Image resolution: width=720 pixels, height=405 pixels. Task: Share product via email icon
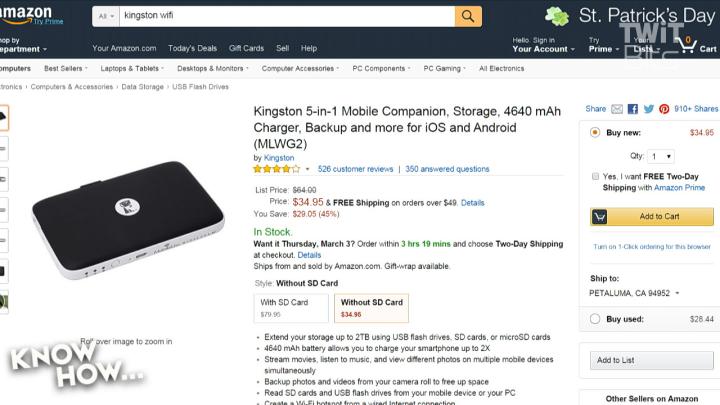point(618,109)
